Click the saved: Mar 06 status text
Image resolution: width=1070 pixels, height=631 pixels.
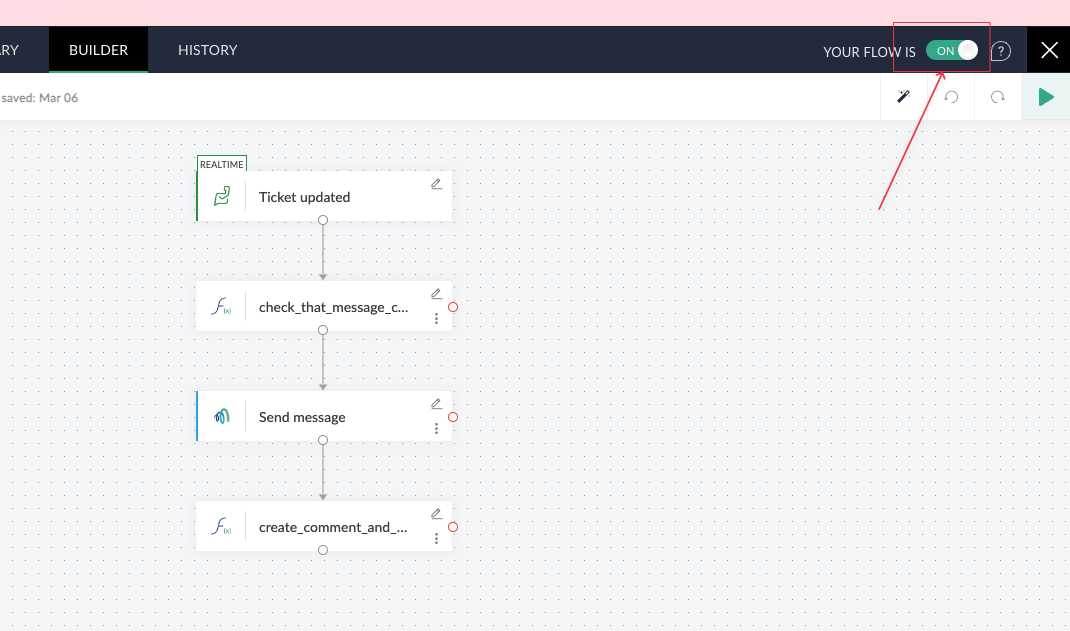[39, 98]
